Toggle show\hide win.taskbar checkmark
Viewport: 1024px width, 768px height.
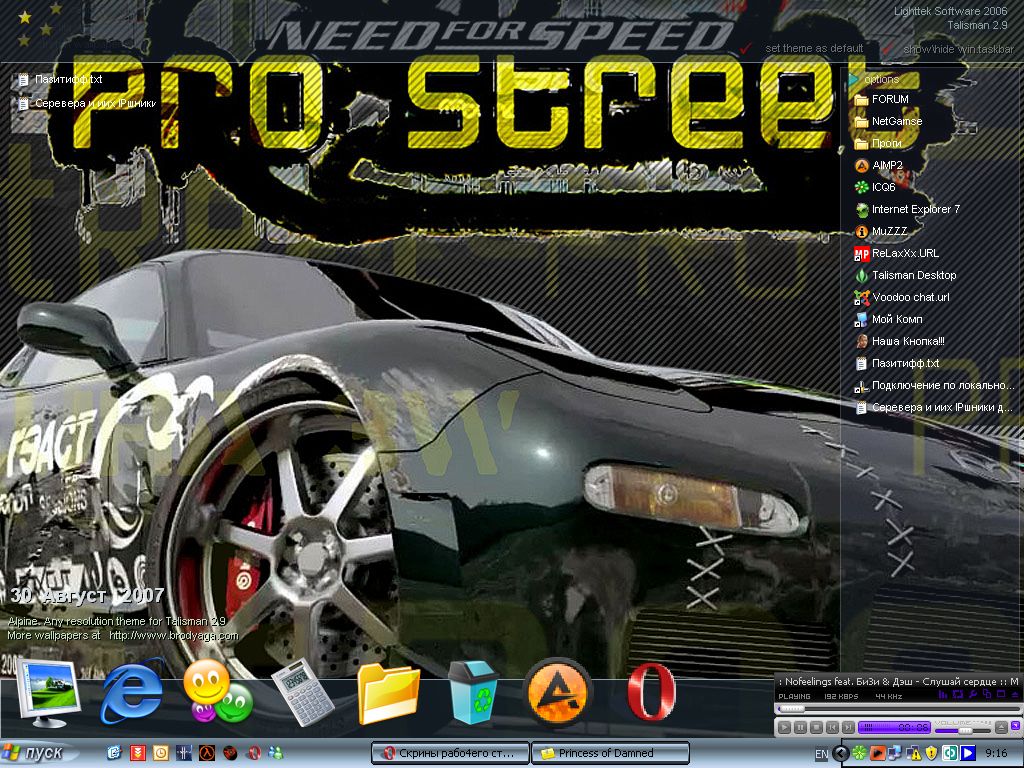887,48
